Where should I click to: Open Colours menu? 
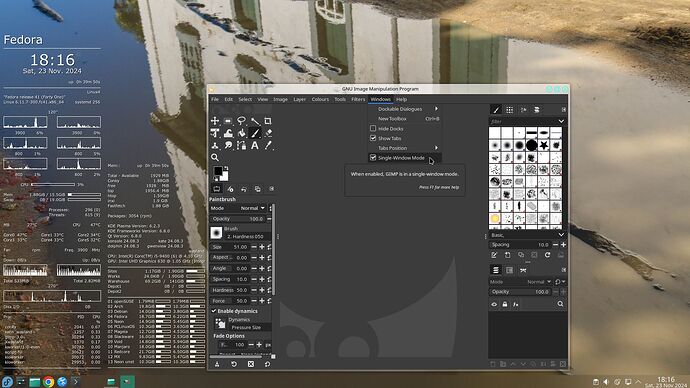click(x=320, y=99)
